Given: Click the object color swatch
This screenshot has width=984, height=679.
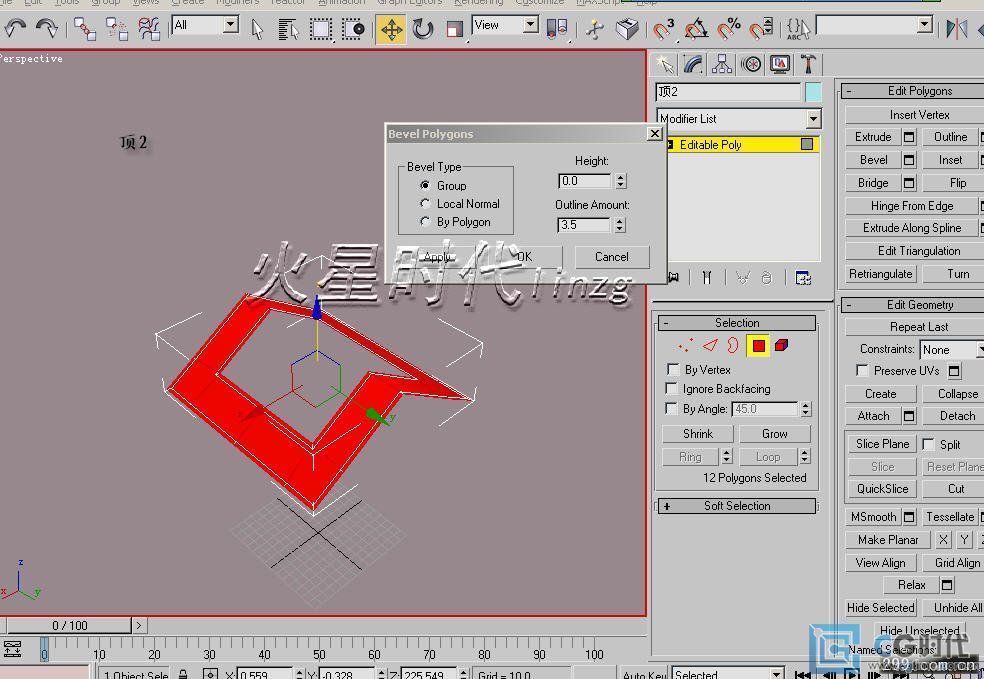Looking at the screenshot, I should click(813, 92).
